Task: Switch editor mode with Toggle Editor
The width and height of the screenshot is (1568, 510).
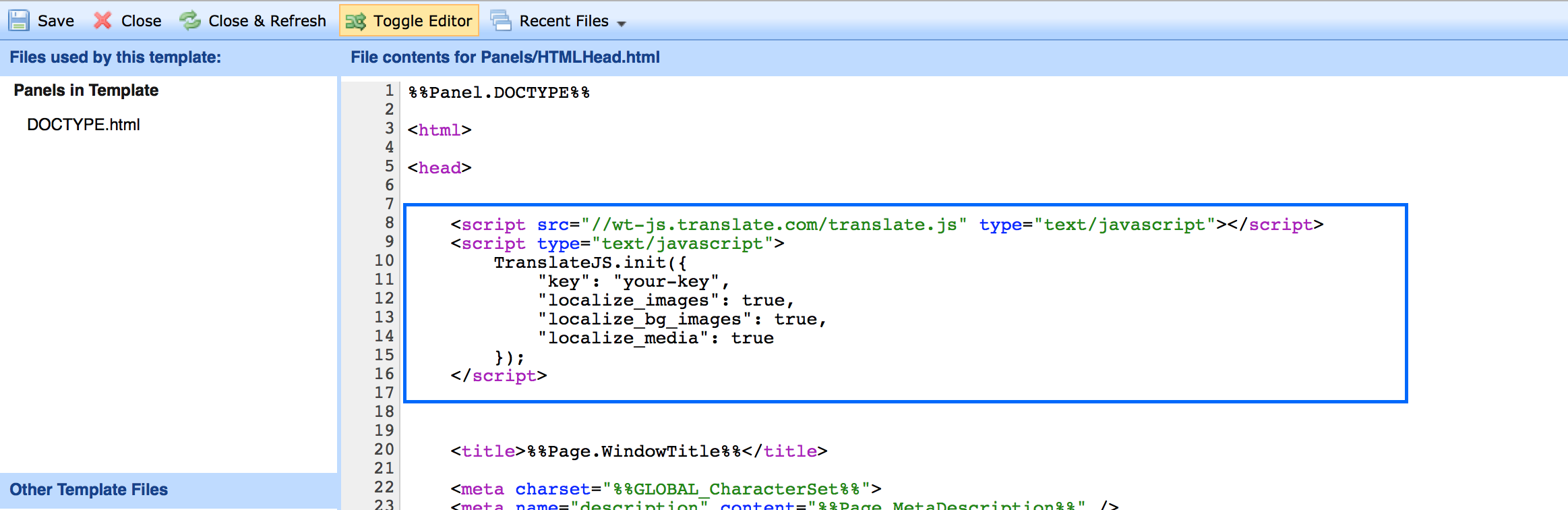Action: coord(422,21)
